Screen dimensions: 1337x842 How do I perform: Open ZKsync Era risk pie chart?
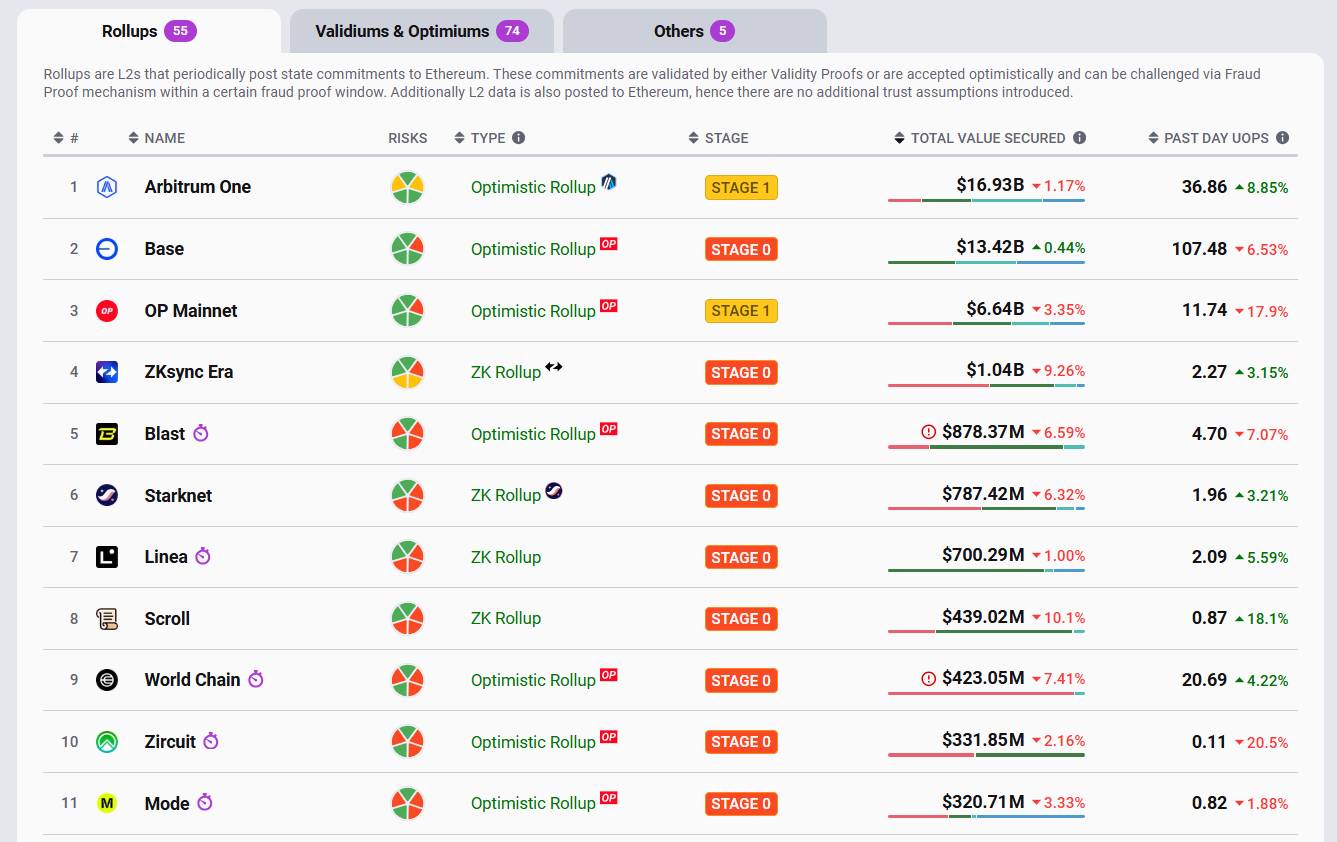pos(407,372)
